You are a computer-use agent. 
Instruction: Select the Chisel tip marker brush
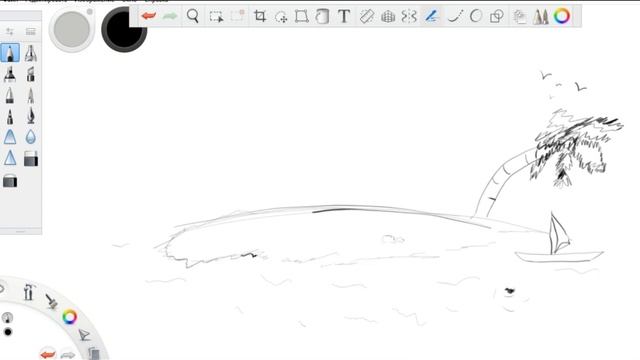(31, 74)
